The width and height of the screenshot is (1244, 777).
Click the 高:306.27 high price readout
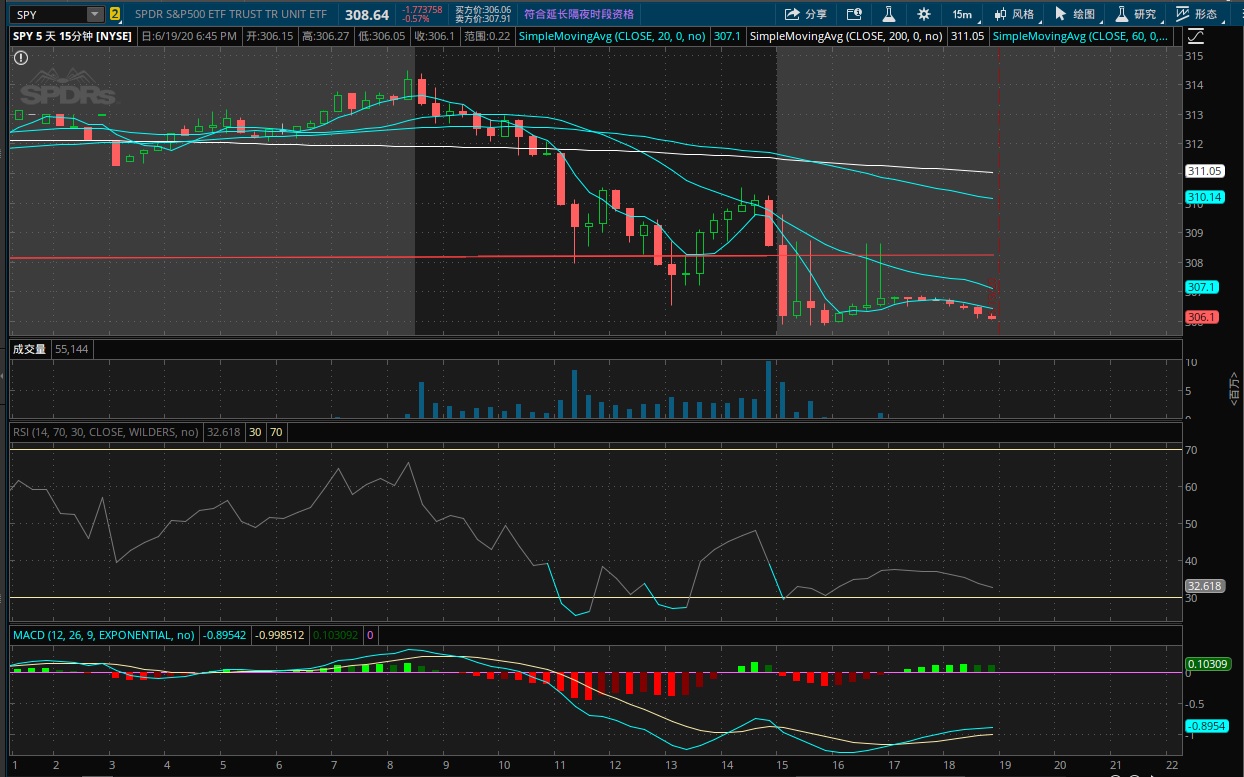(x=326, y=36)
